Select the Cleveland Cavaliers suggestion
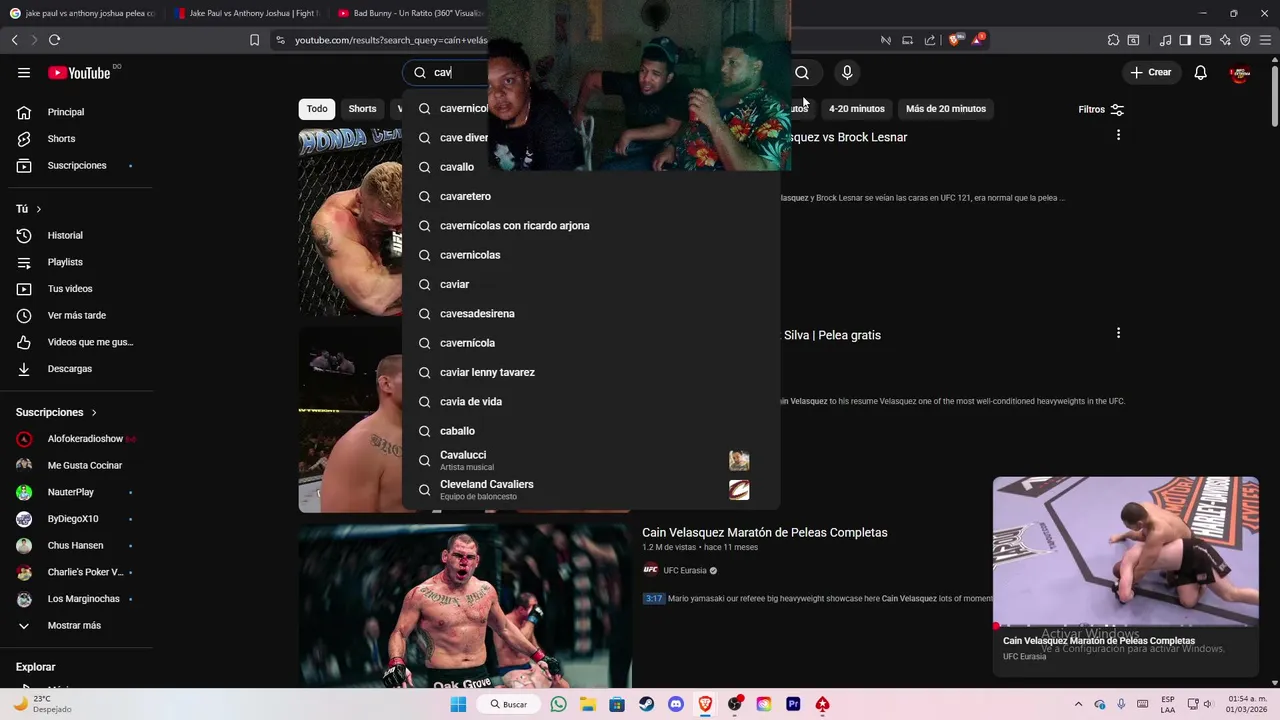The height and width of the screenshot is (720, 1280). 590,490
